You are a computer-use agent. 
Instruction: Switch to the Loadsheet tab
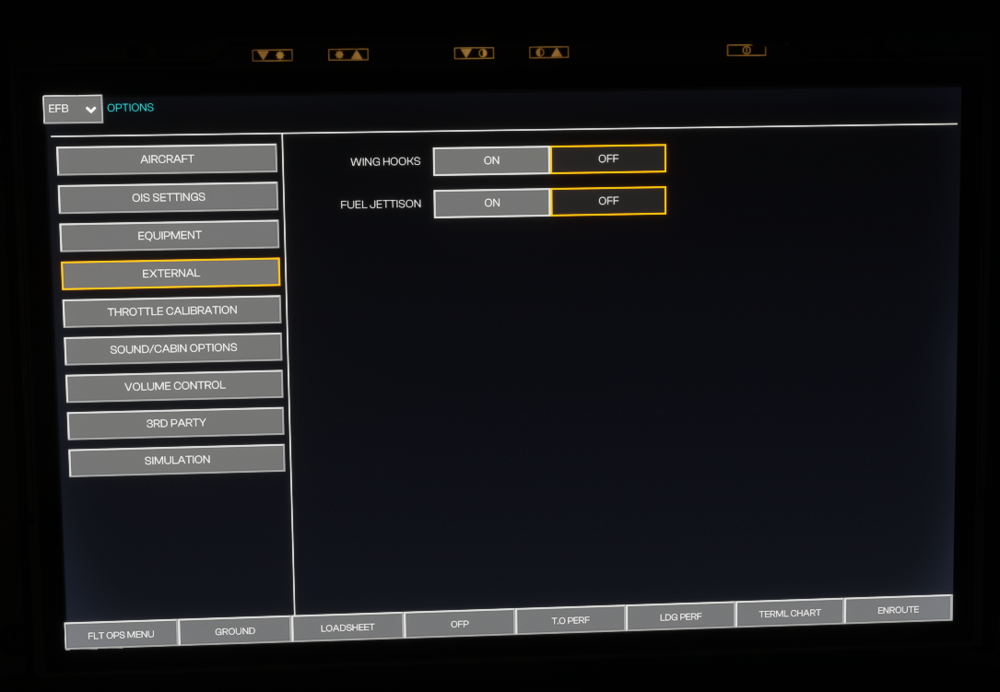[347, 627]
